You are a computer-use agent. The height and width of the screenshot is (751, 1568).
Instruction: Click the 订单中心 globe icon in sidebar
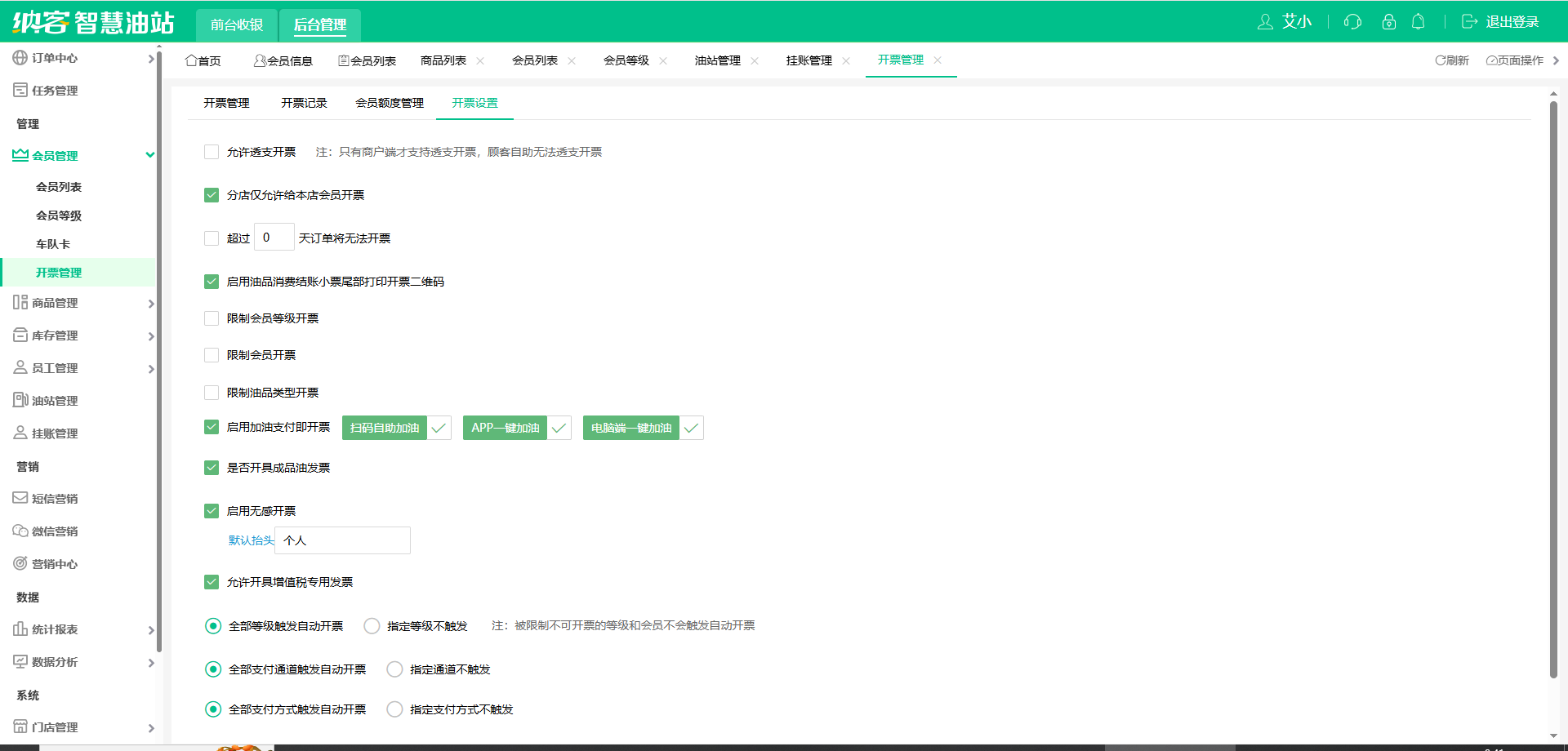tap(20, 58)
